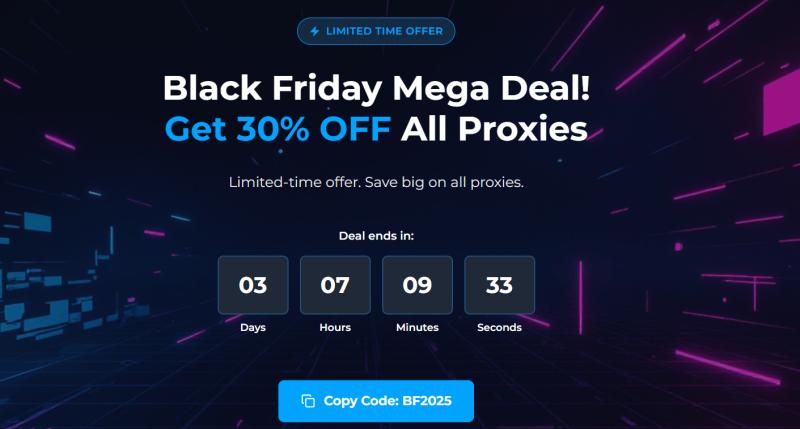Click the All Proxies heading text

(x=494, y=129)
